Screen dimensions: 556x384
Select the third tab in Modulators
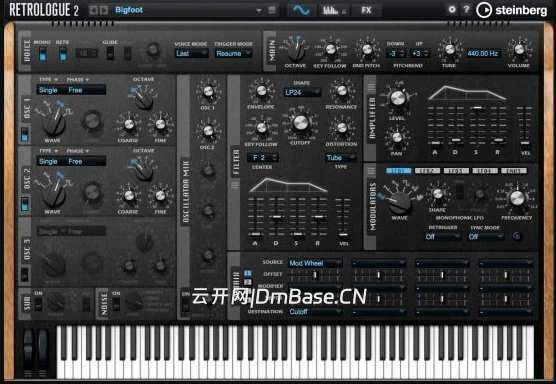point(456,171)
